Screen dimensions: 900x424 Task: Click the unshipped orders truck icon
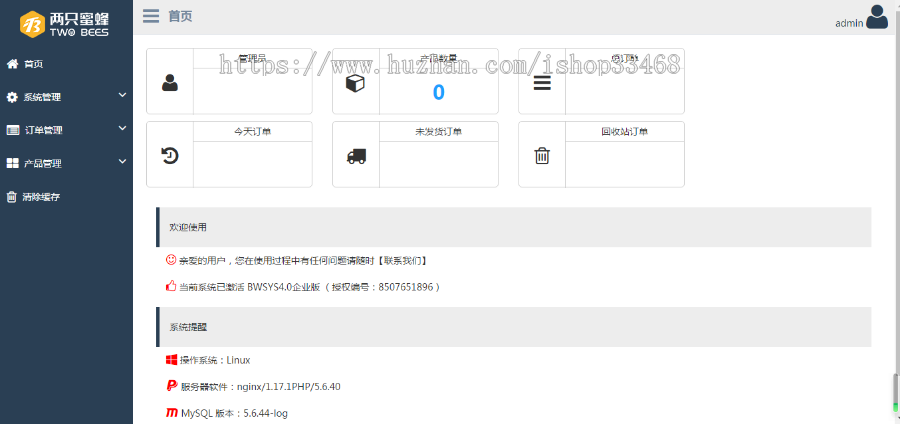(x=356, y=156)
